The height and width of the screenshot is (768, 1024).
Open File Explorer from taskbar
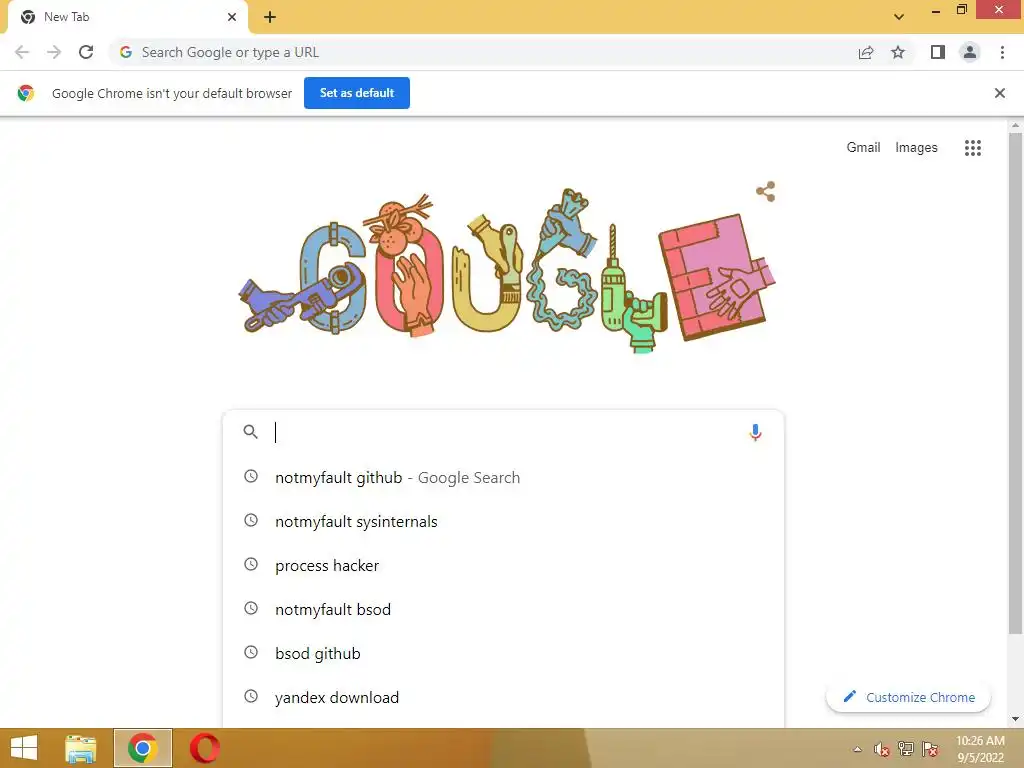point(80,748)
